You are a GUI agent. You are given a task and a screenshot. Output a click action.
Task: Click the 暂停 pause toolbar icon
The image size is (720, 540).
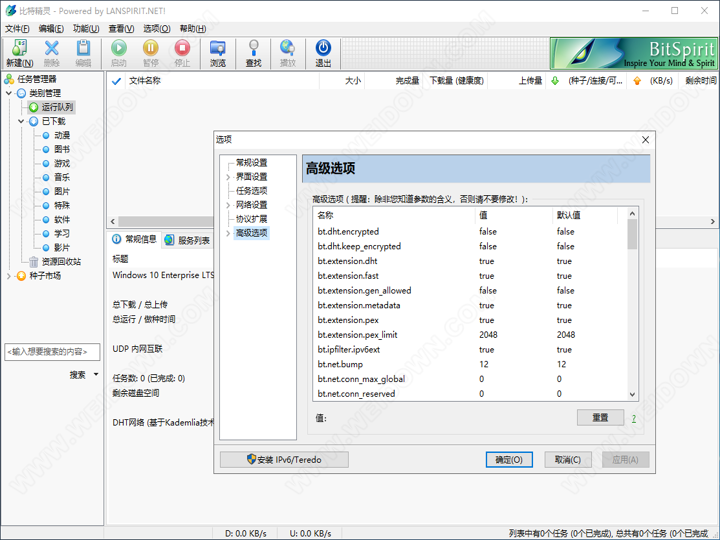151,53
